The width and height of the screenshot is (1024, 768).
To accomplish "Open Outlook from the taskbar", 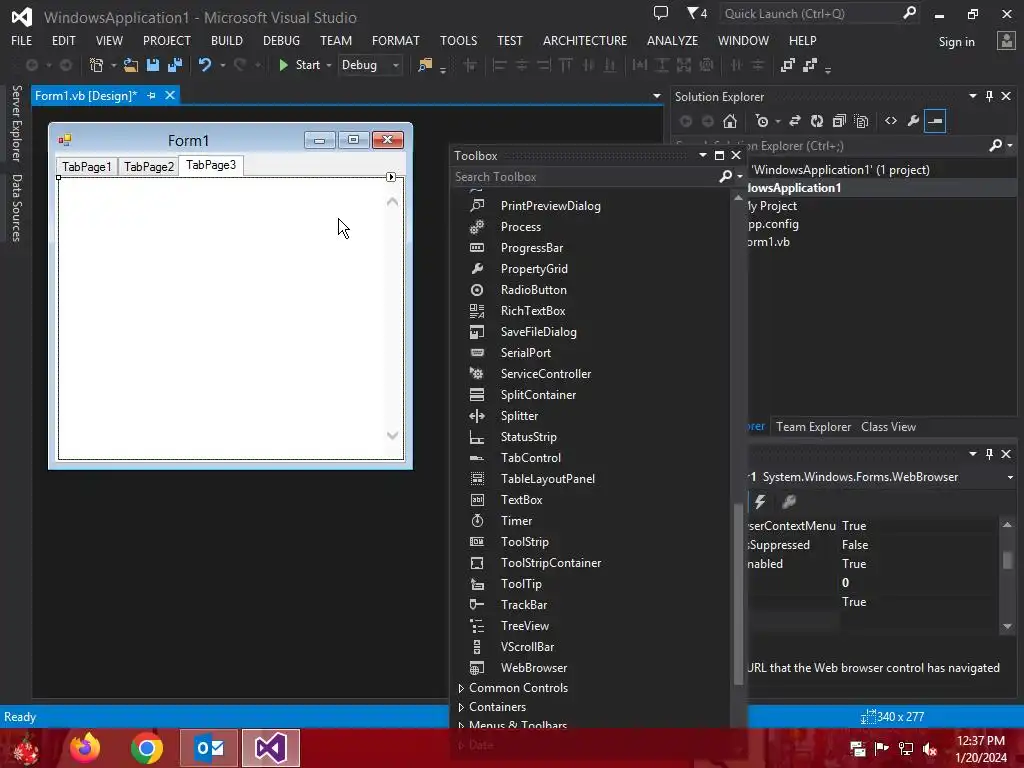I will point(209,748).
